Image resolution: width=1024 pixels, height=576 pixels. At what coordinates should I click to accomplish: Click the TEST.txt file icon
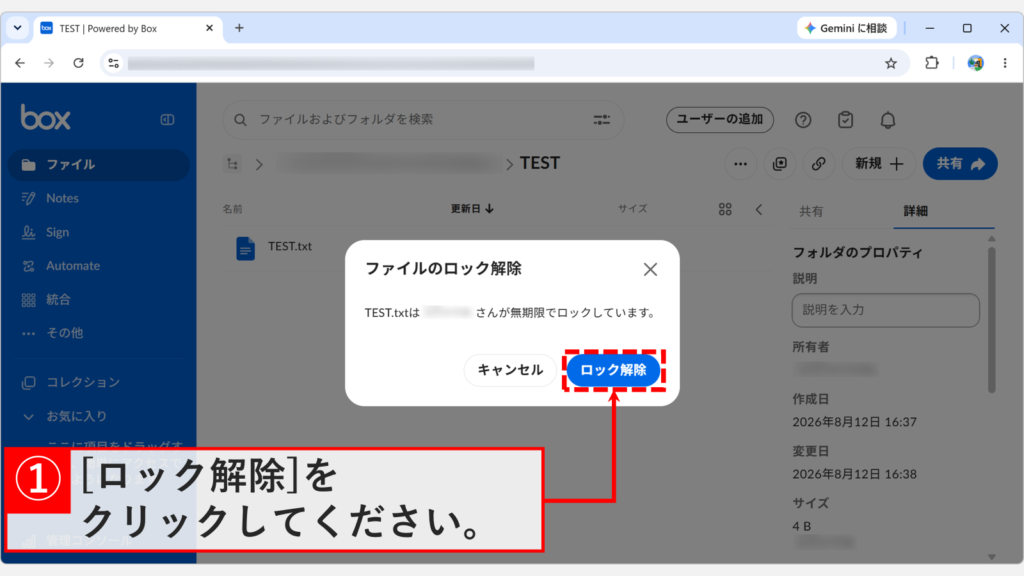click(x=246, y=248)
